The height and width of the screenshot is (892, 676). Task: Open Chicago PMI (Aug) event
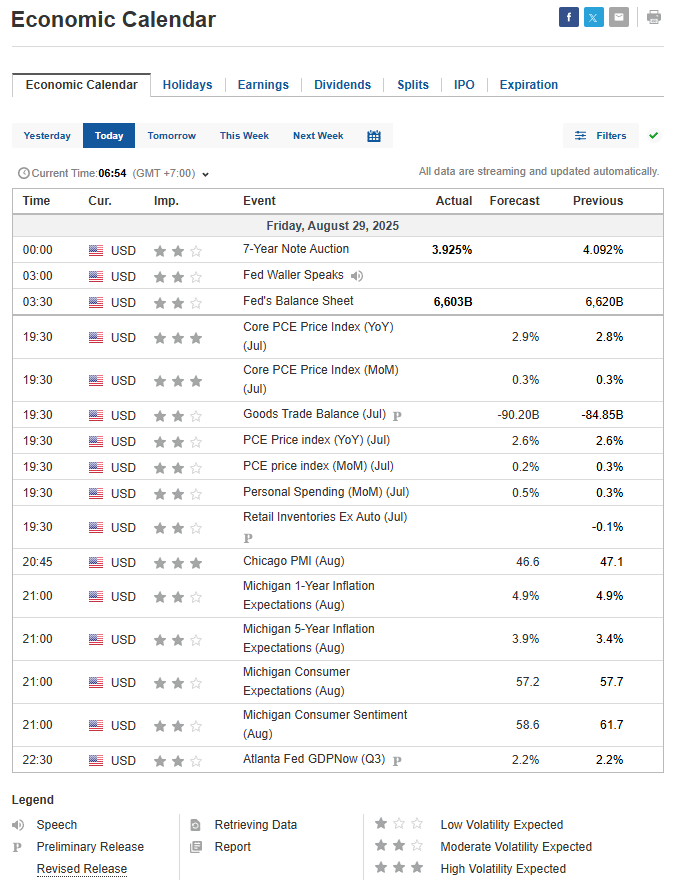click(293, 561)
